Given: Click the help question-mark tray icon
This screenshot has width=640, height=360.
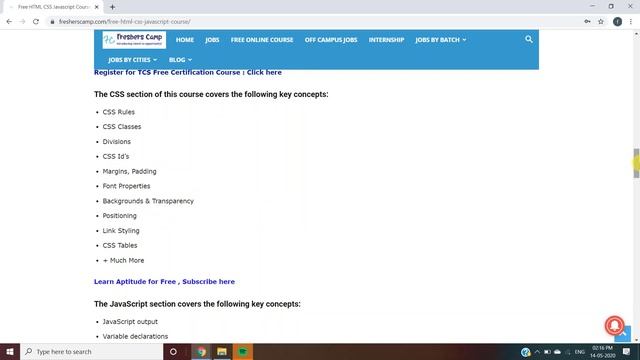Looking at the screenshot, I should [x=525, y=352].
